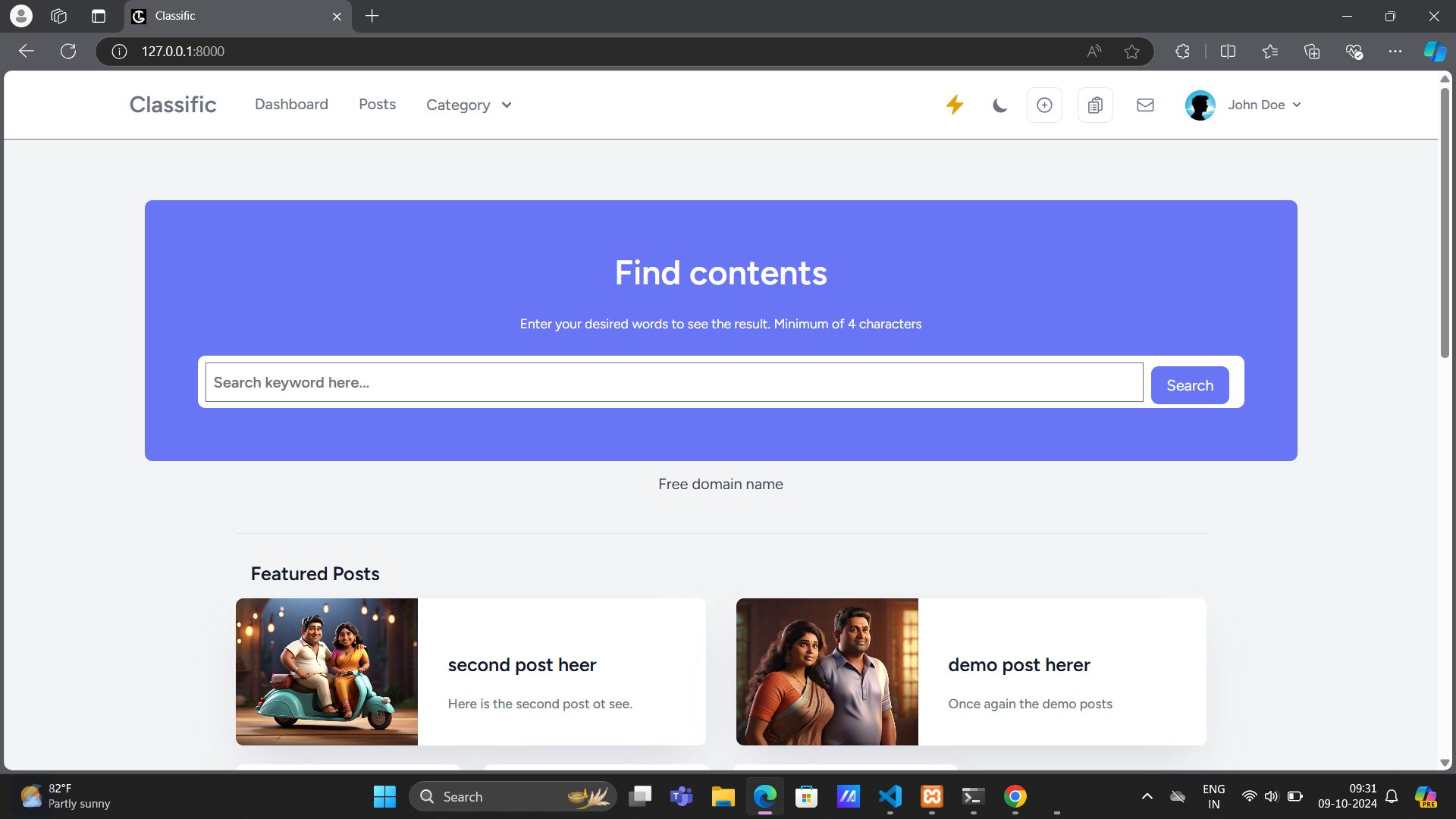Click the Read aloud icon in address bar
1456x819 pixels.
click(x=1094, y=52)
